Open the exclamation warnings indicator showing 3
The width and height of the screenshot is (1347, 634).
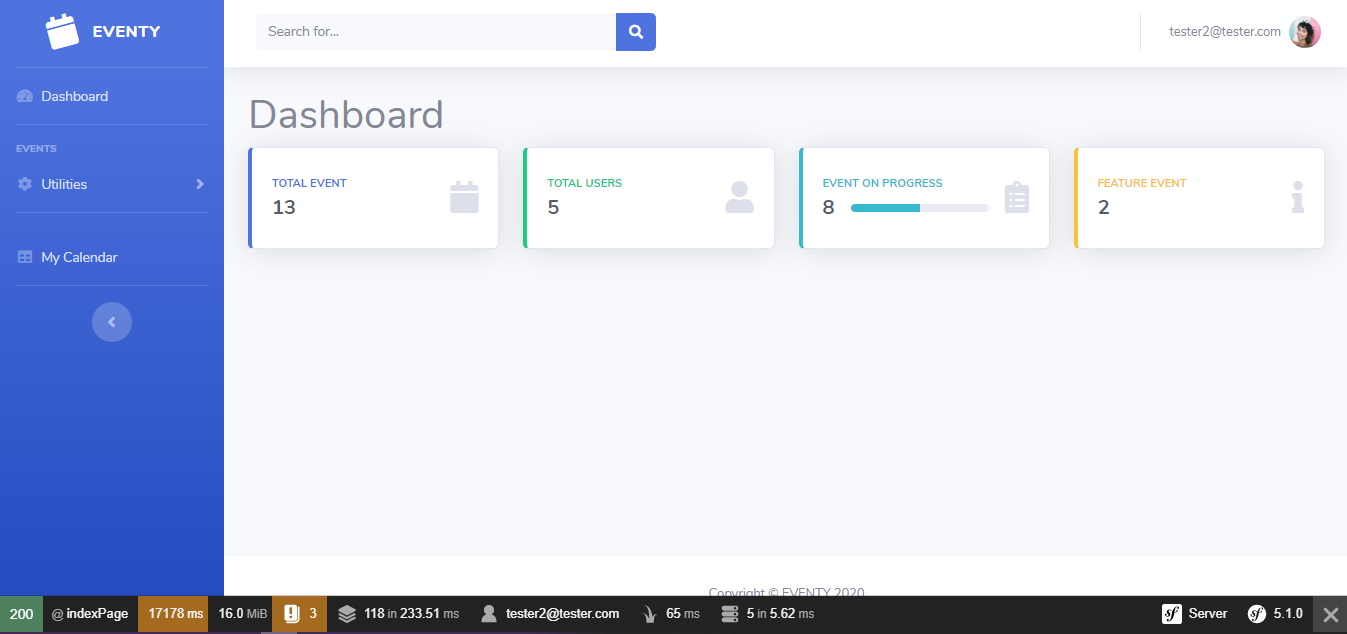point(292,613)
